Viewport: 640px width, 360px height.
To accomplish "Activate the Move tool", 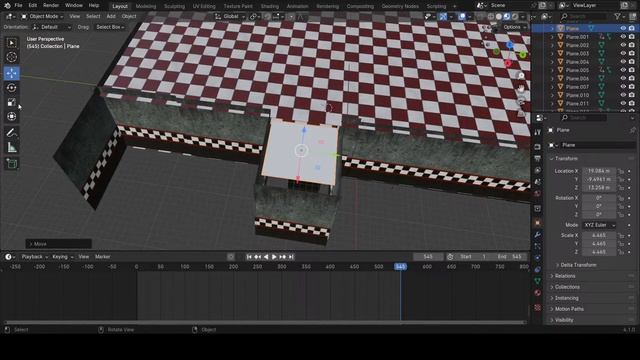I will [x=12, y=73].
